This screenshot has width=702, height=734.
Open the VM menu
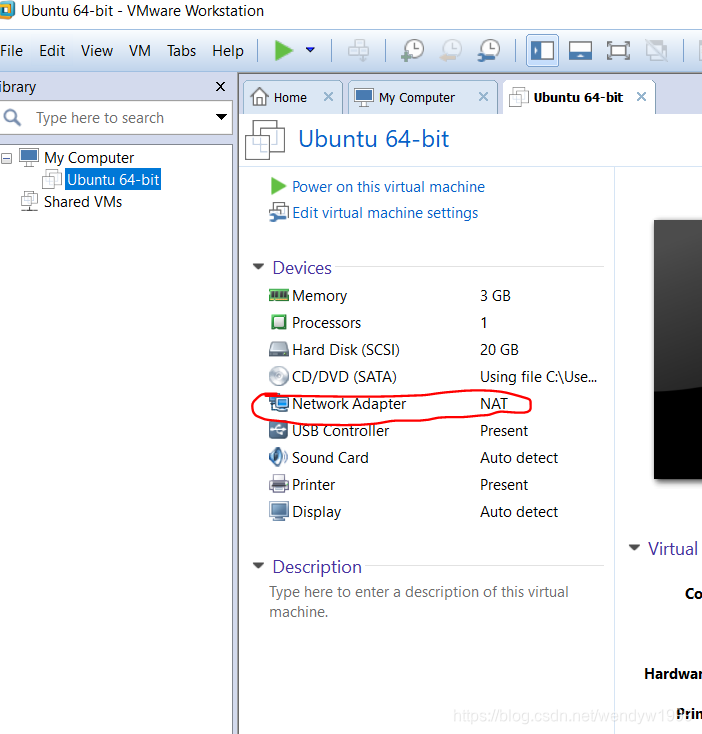[140, 51]
